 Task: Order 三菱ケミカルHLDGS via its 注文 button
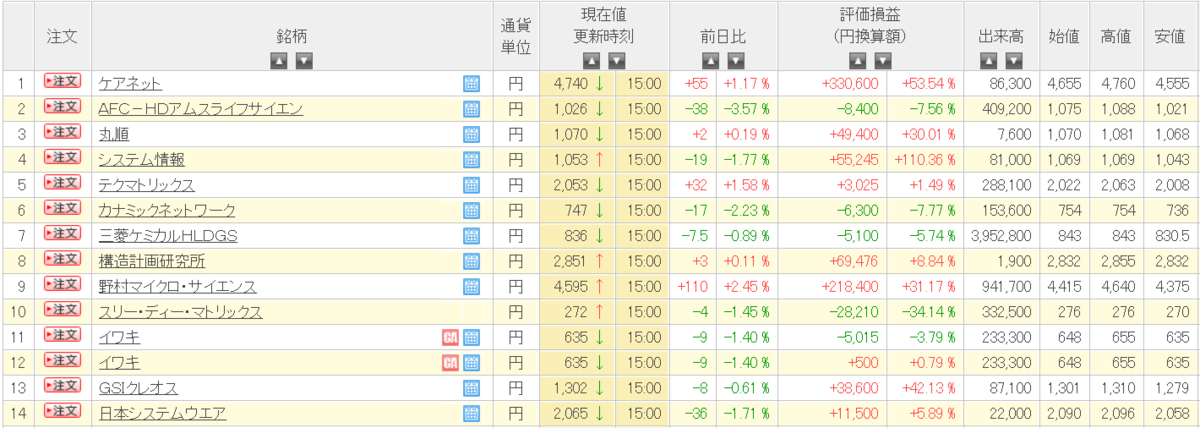click(62, 233)
